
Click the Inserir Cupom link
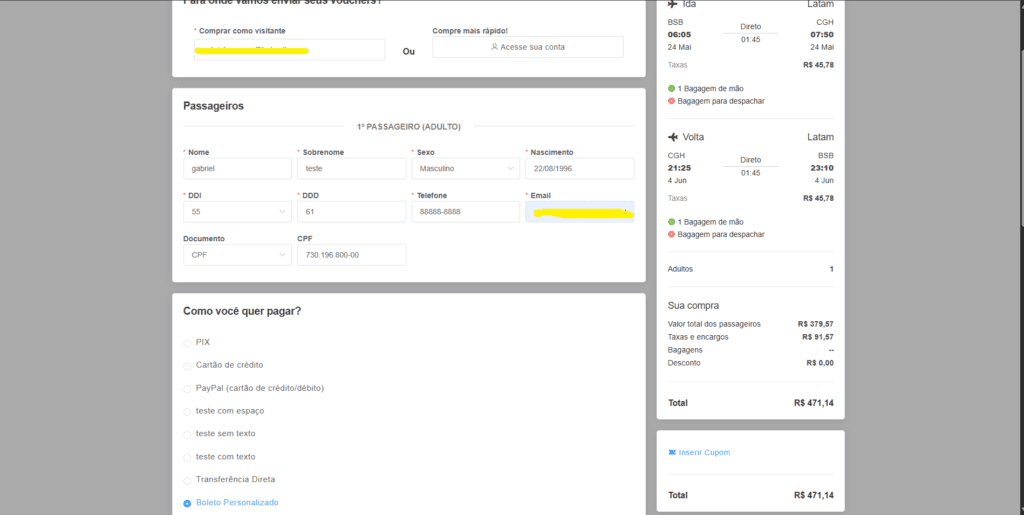tap(704, 453)
